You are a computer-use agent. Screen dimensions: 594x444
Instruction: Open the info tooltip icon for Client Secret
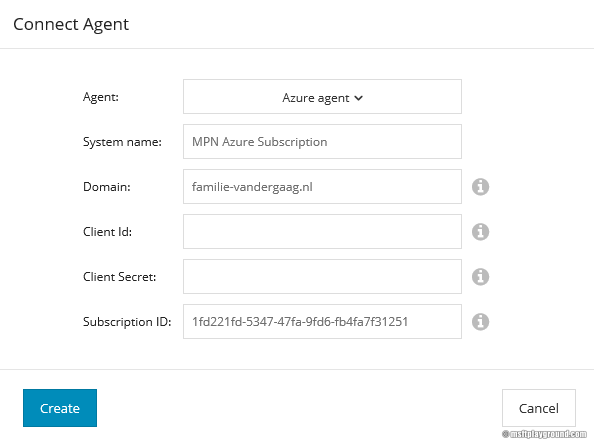tap(480, 277)
